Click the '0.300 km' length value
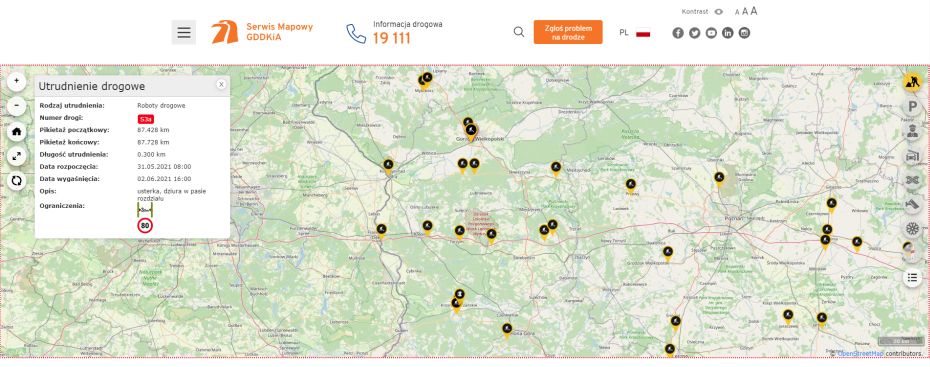 (x=151, y=154)
